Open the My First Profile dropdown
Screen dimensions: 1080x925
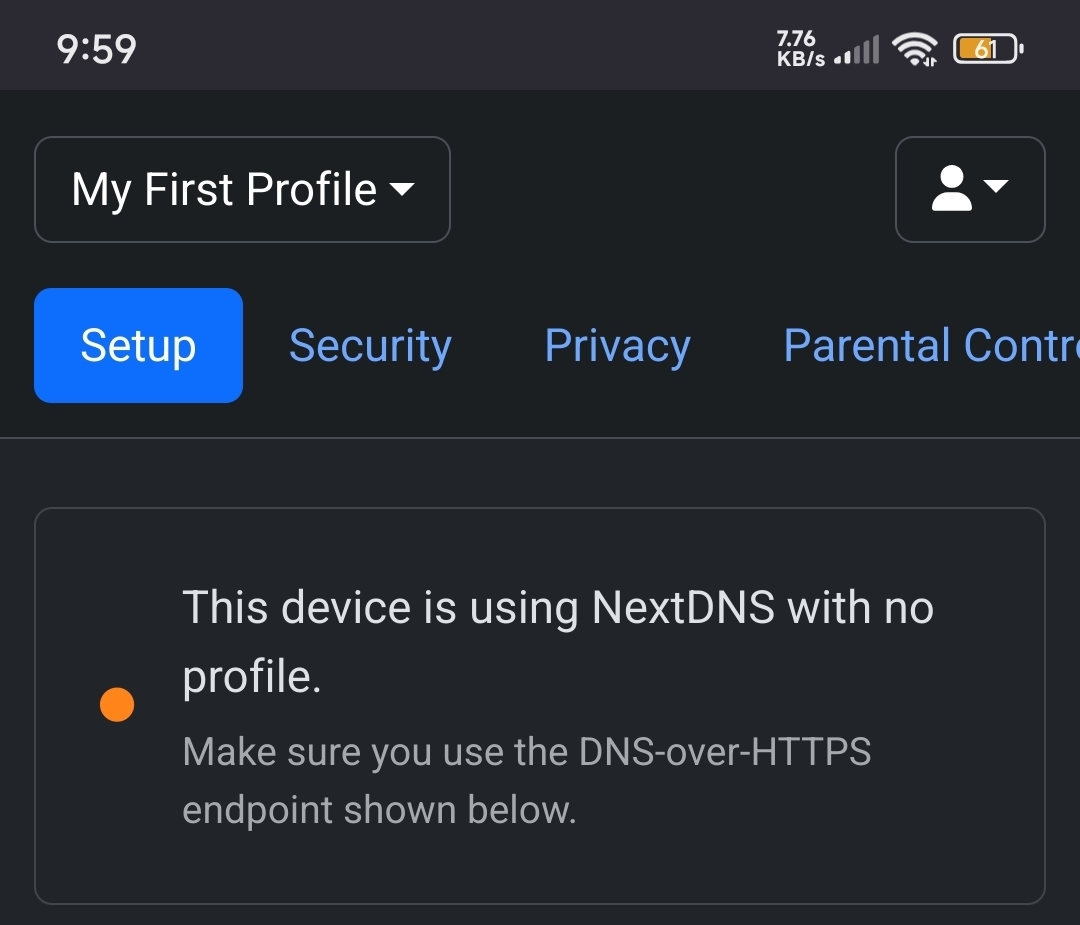coord(242,189)
